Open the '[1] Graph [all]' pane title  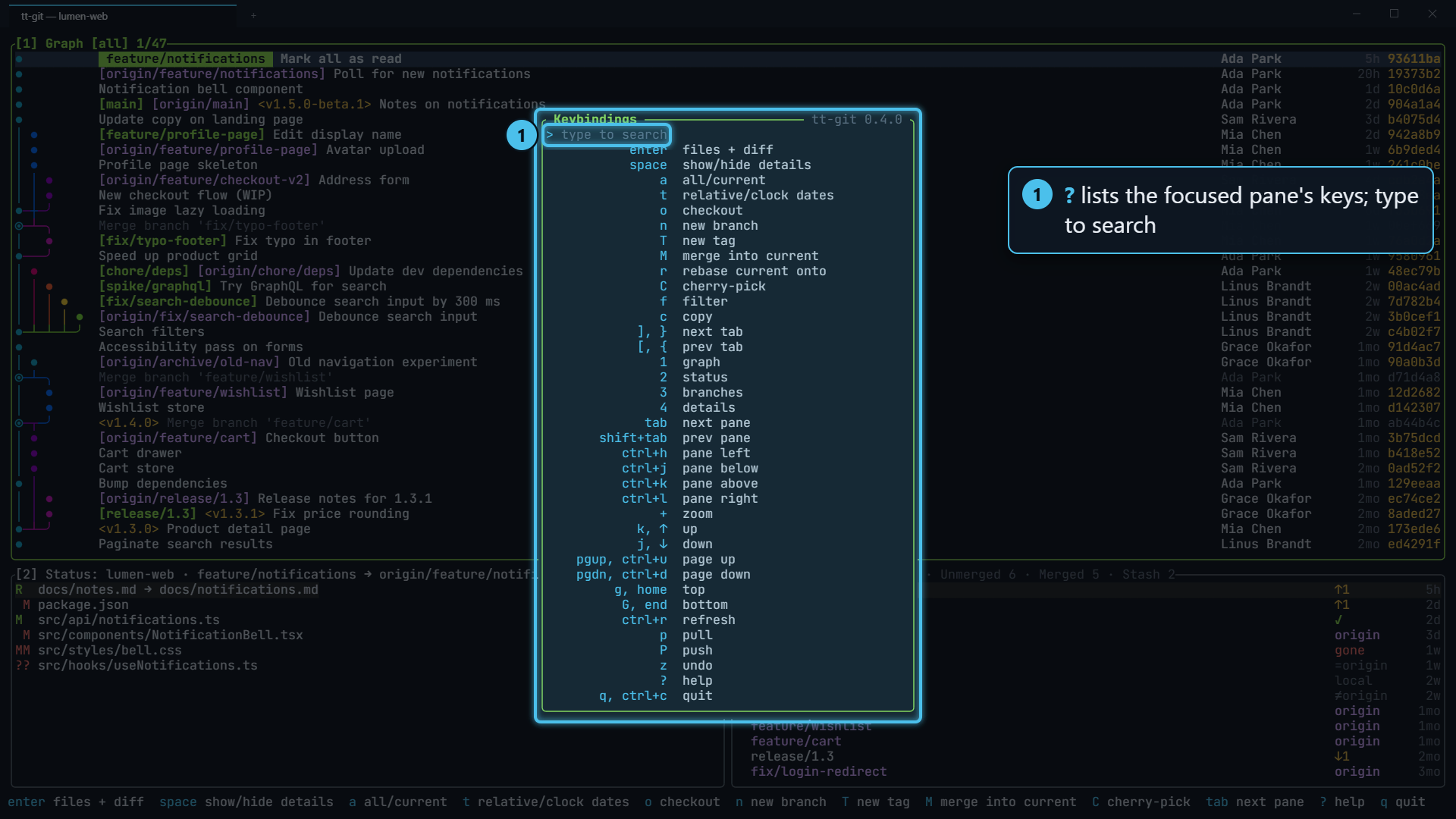91,44
